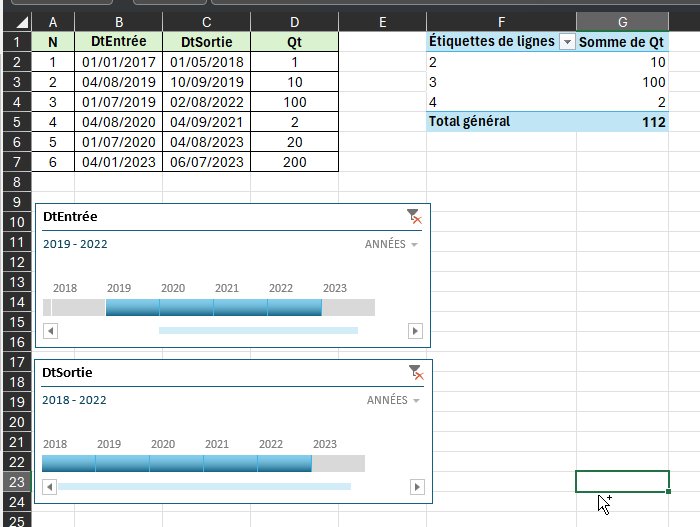Click the Total général pivot label
This screenshot has width=700, height=527.
(x=469, y=121)
